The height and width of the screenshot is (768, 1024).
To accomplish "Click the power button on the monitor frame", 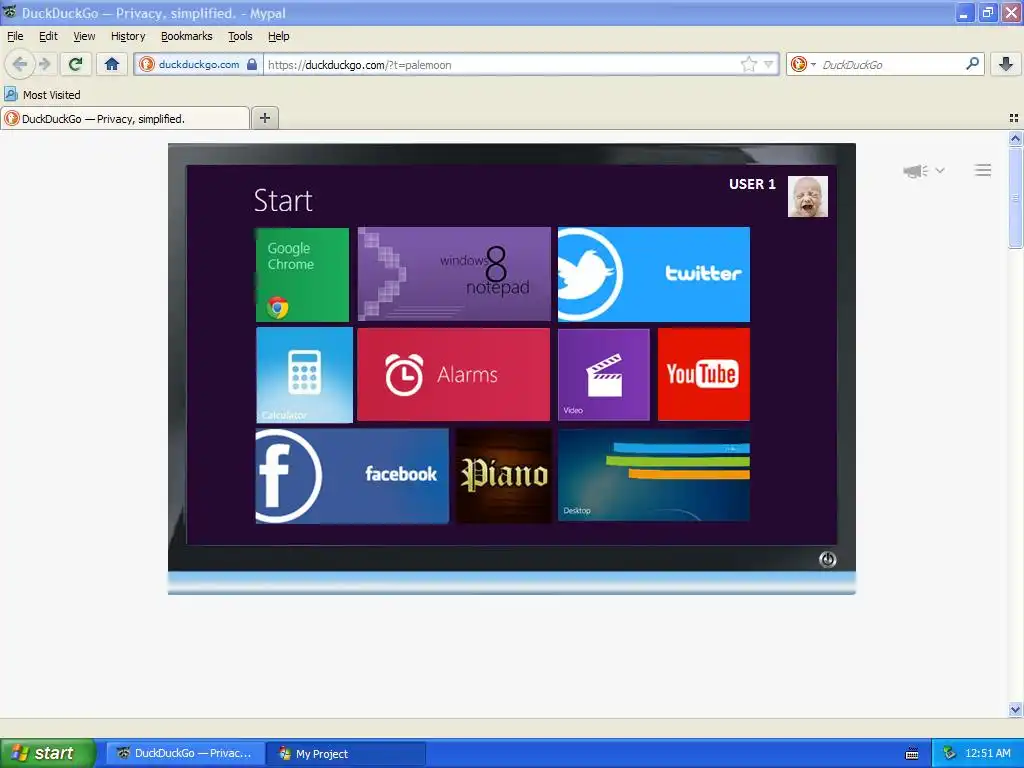I will tap(827, 560).
